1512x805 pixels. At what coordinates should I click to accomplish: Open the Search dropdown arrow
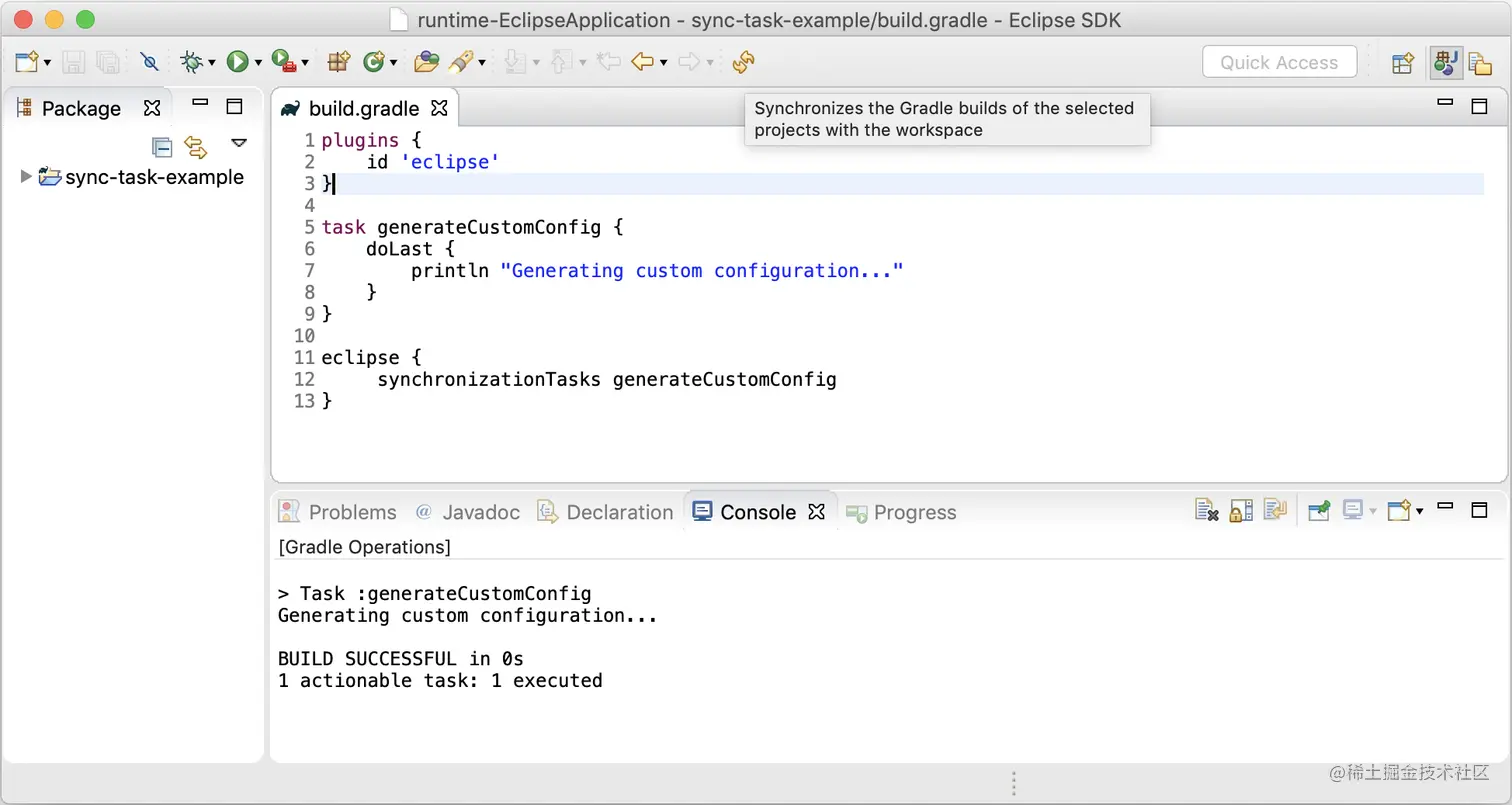click(481, 63)
